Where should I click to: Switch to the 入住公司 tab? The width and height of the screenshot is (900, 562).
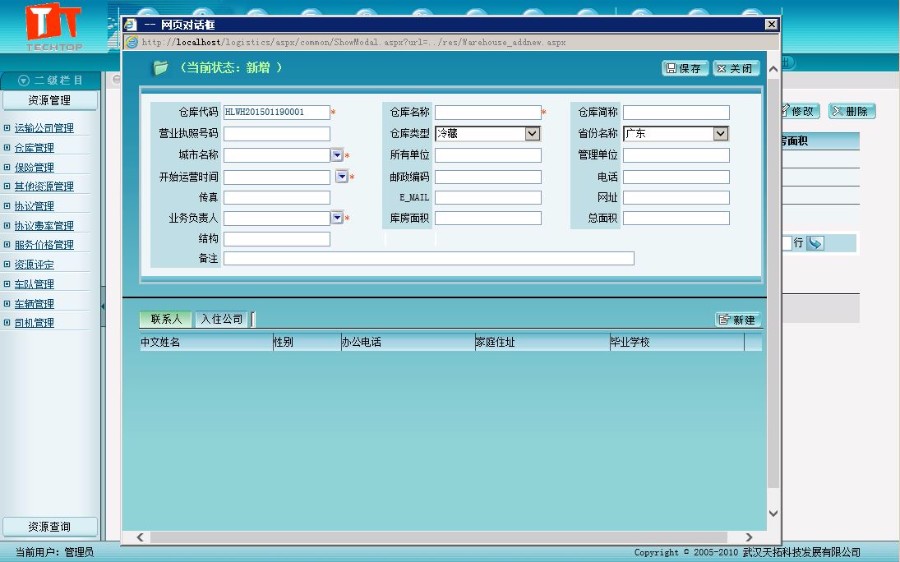click(222, 319)
